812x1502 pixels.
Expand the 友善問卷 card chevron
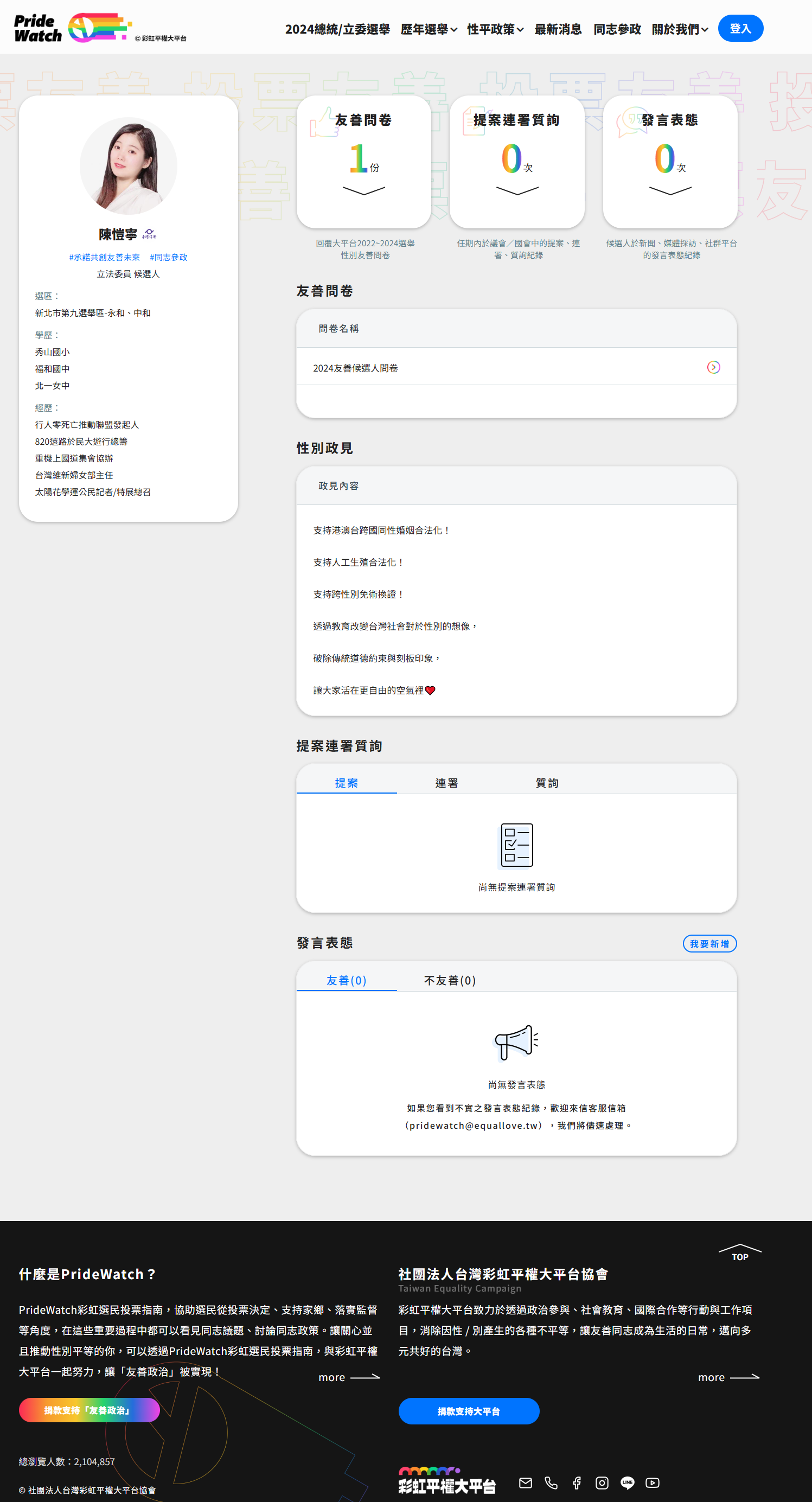364,190
